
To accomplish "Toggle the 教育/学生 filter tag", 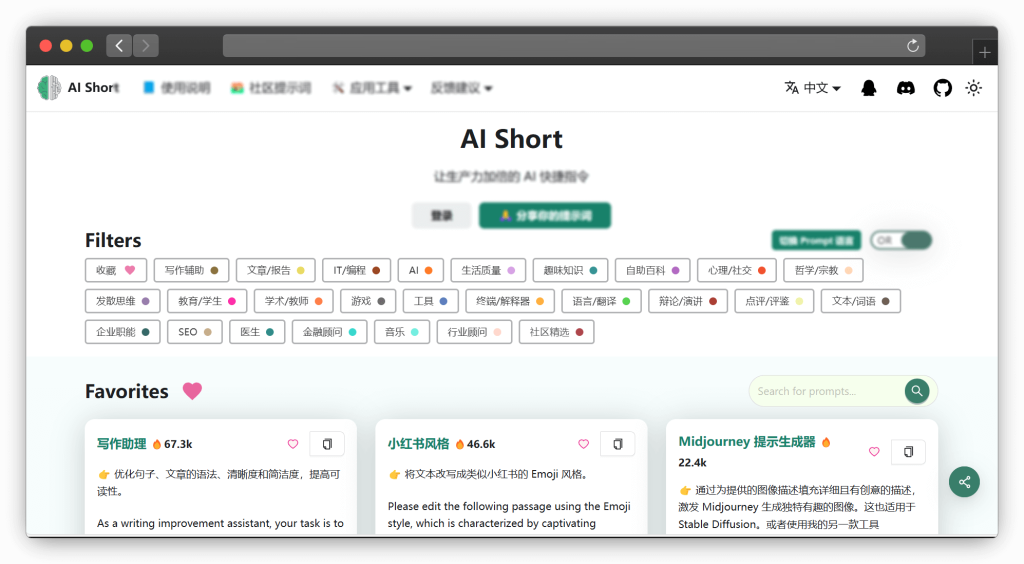I will click(207, 301).
